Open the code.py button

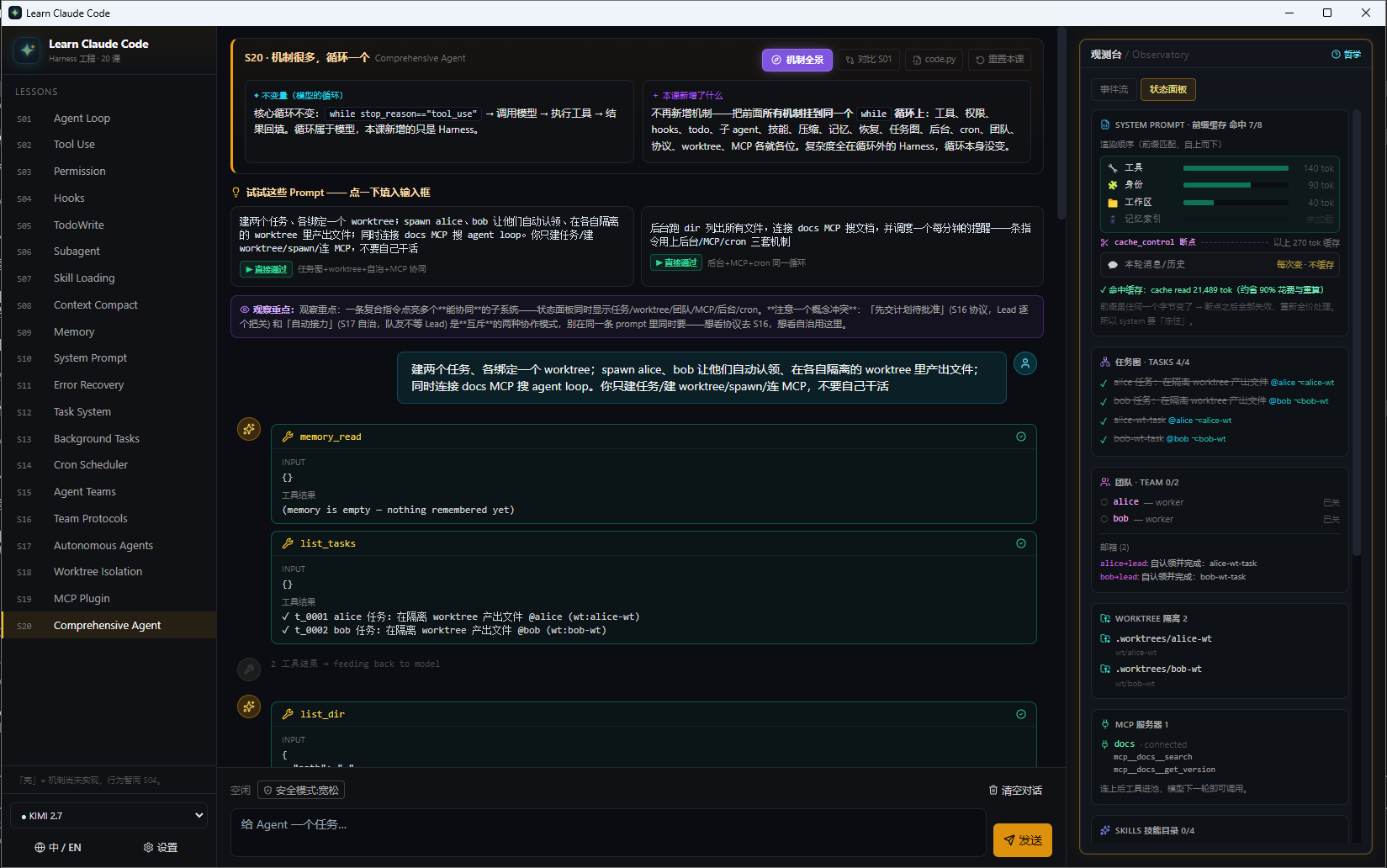934,60
